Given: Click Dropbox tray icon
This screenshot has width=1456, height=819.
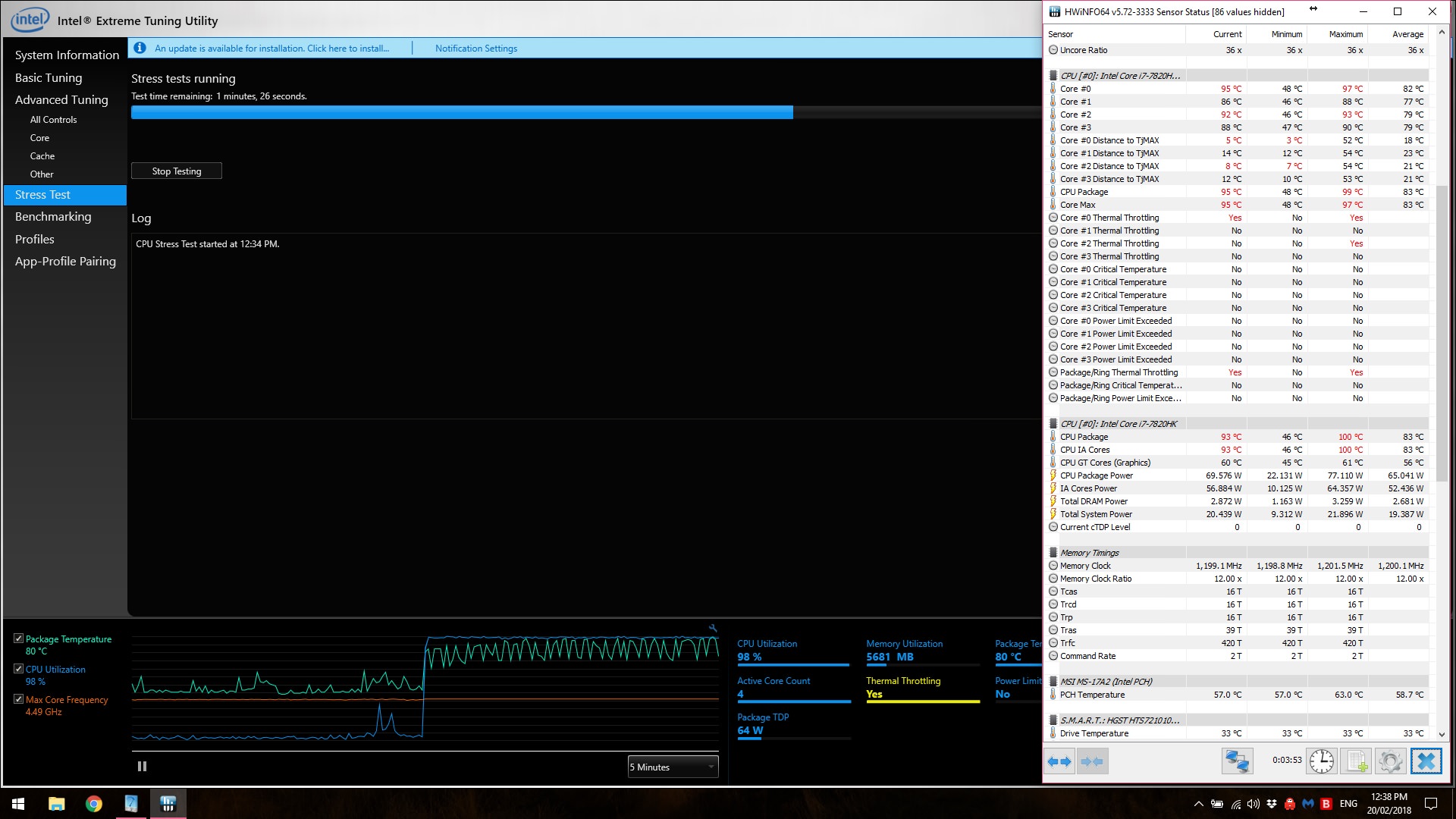Looking at the screenshot, I should pos(1272,804).
